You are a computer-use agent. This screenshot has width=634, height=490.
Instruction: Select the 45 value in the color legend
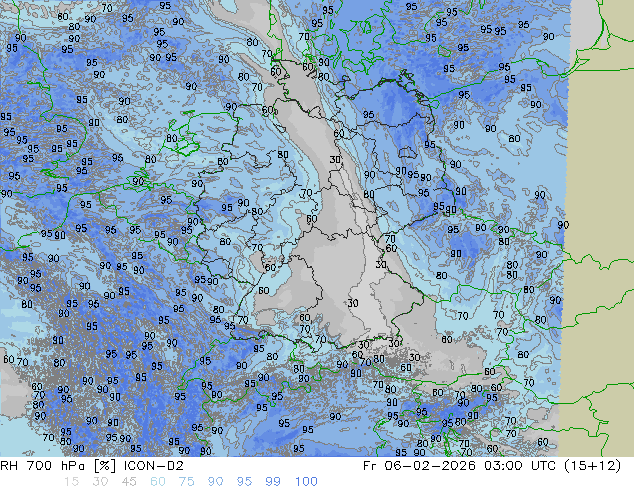pos(129,482)
